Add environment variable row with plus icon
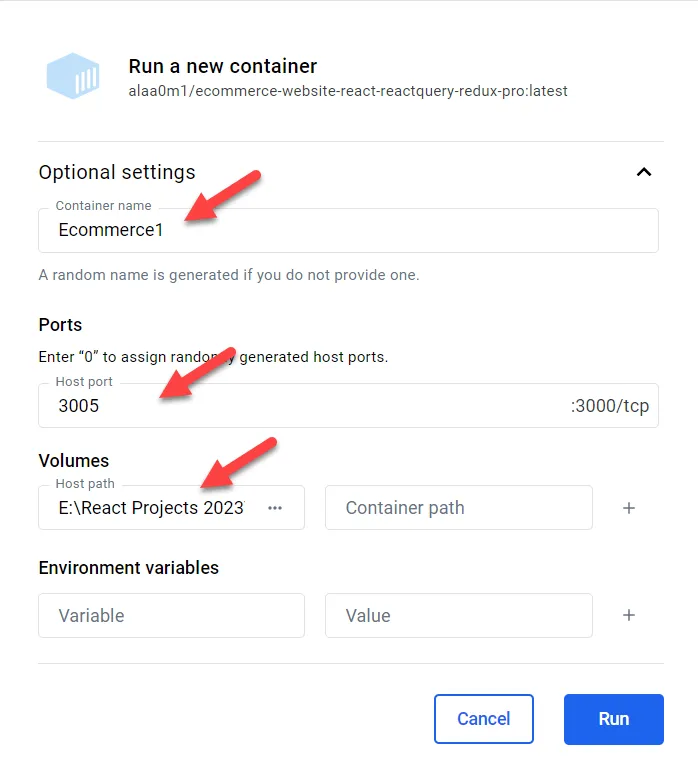Screen dimensions: 698x784 click(x=629, y=615)
